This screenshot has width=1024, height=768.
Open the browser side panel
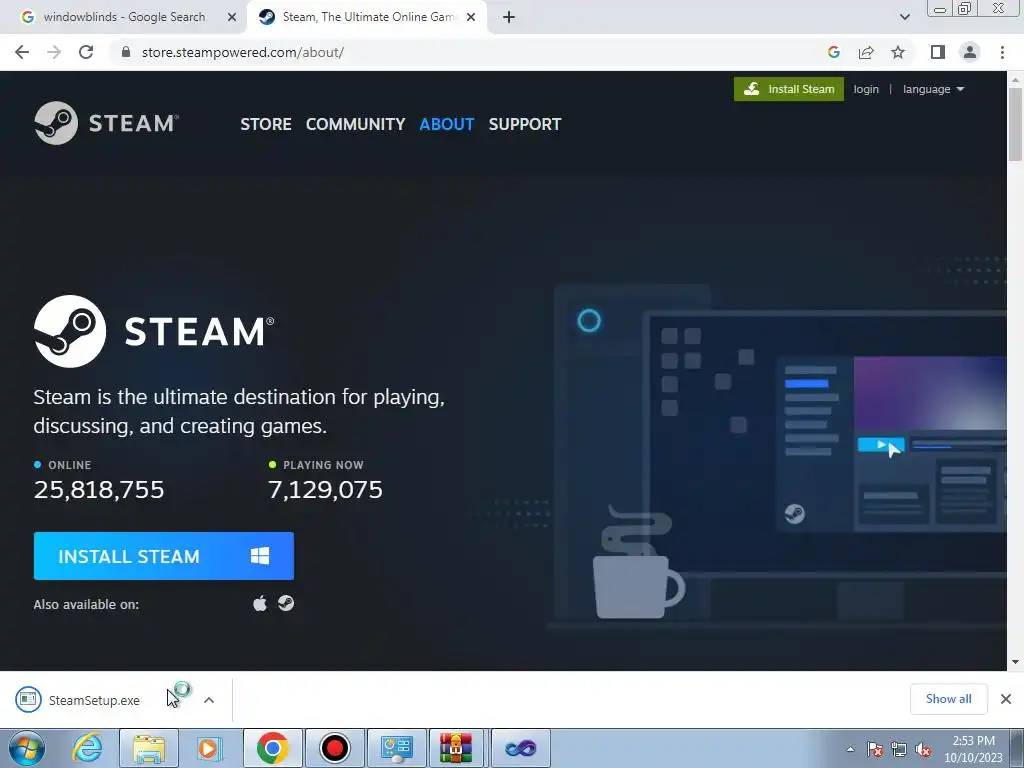[938, 52]
